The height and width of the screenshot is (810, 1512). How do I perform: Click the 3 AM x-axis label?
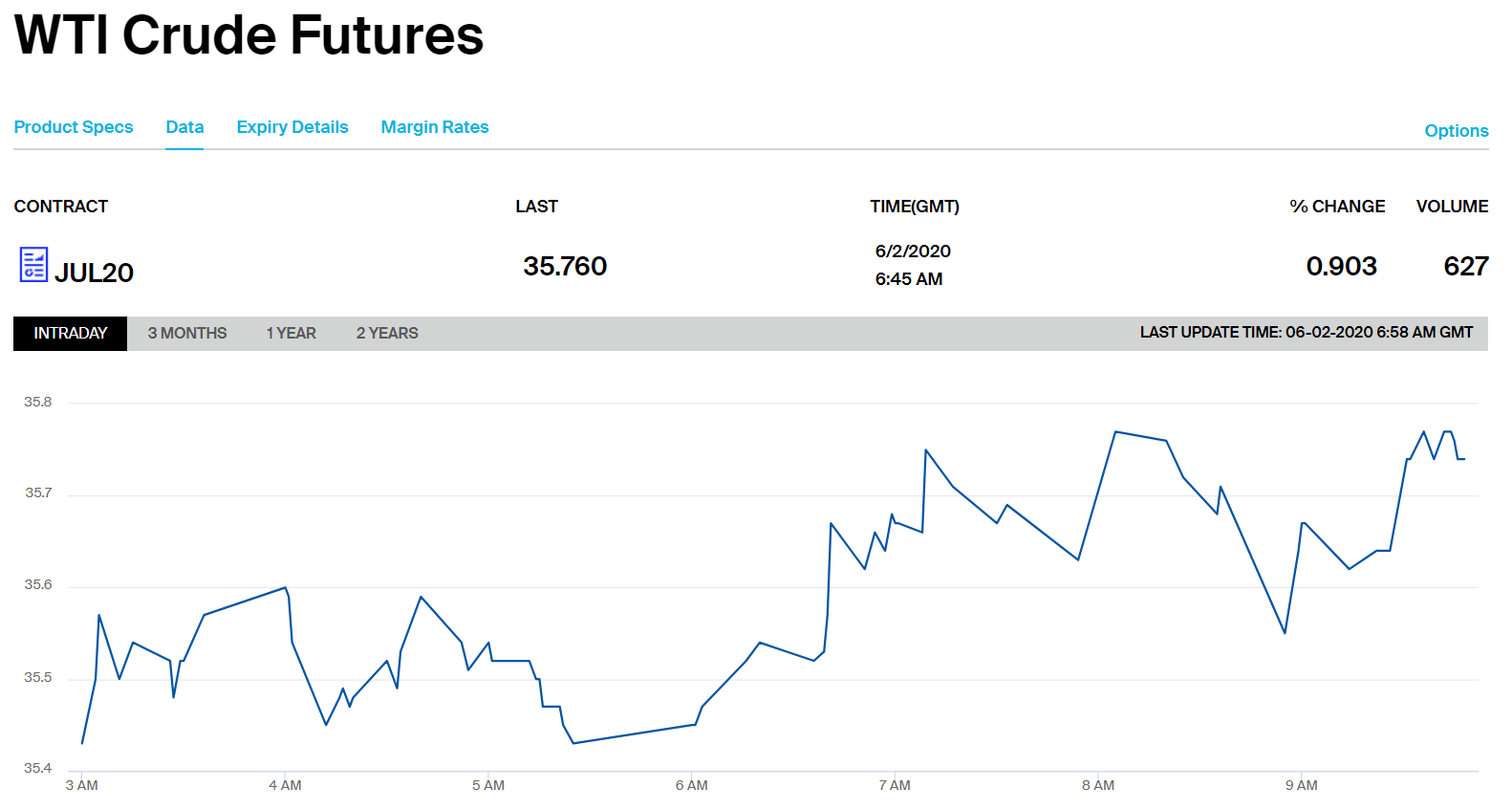(x=81, y=785)
